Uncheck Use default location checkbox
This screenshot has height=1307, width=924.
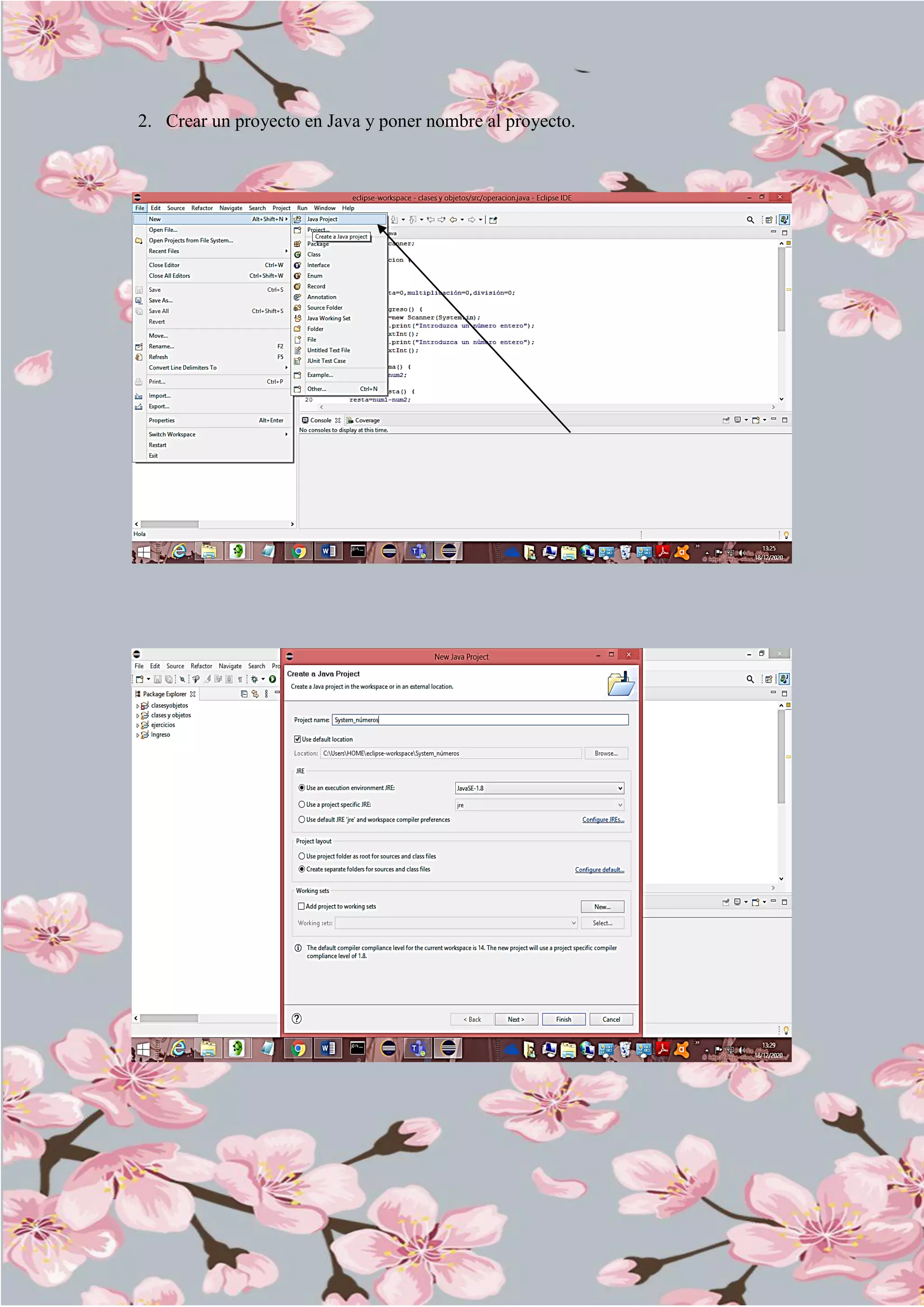click(x=298, y=739)
